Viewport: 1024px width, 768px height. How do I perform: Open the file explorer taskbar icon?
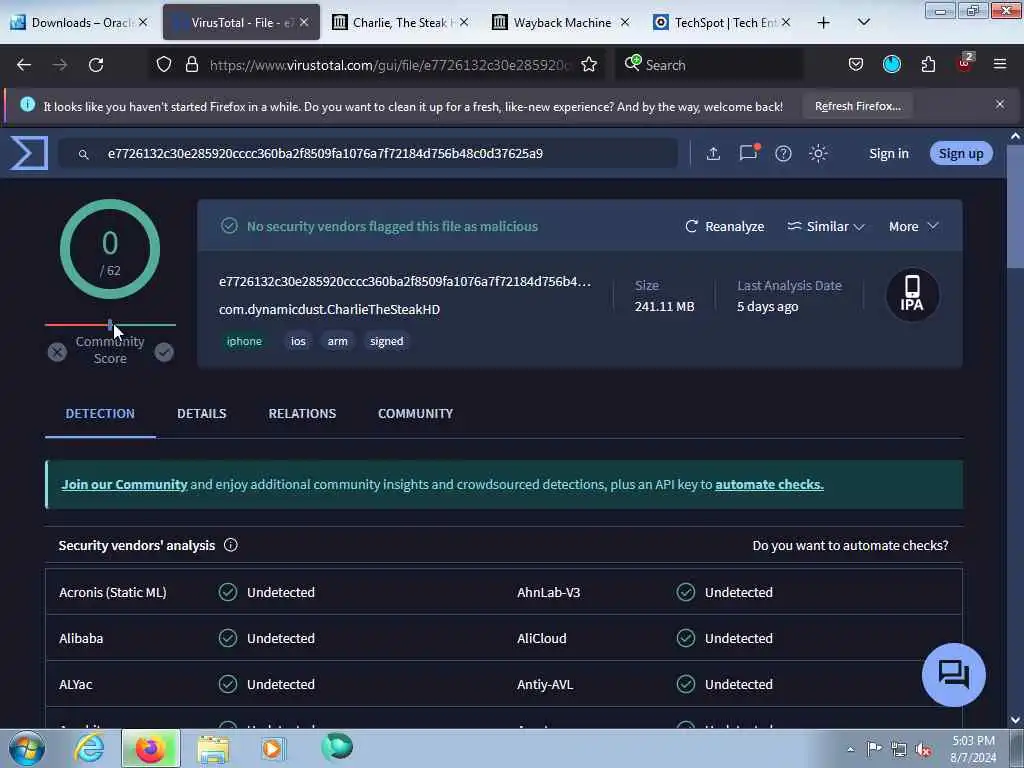(213, 748)
